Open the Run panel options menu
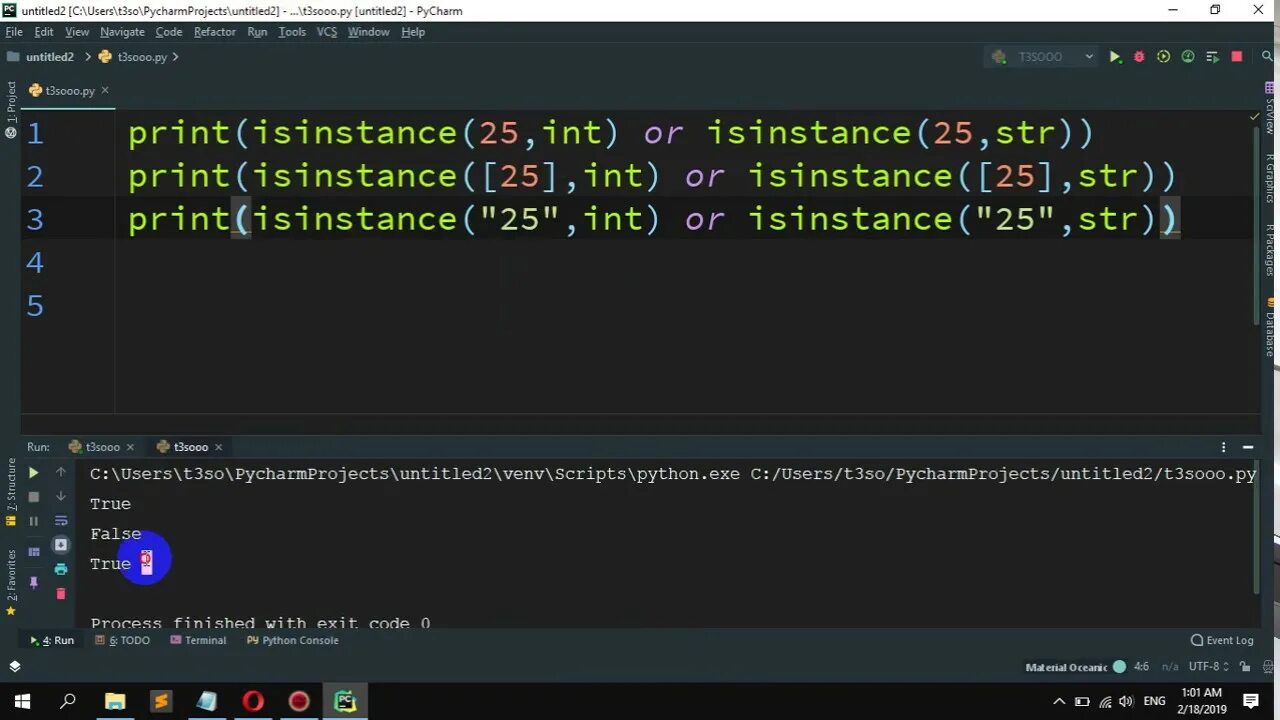Image resolution: width=1280 pixels, height=720 pixels. coord(1223,447)
